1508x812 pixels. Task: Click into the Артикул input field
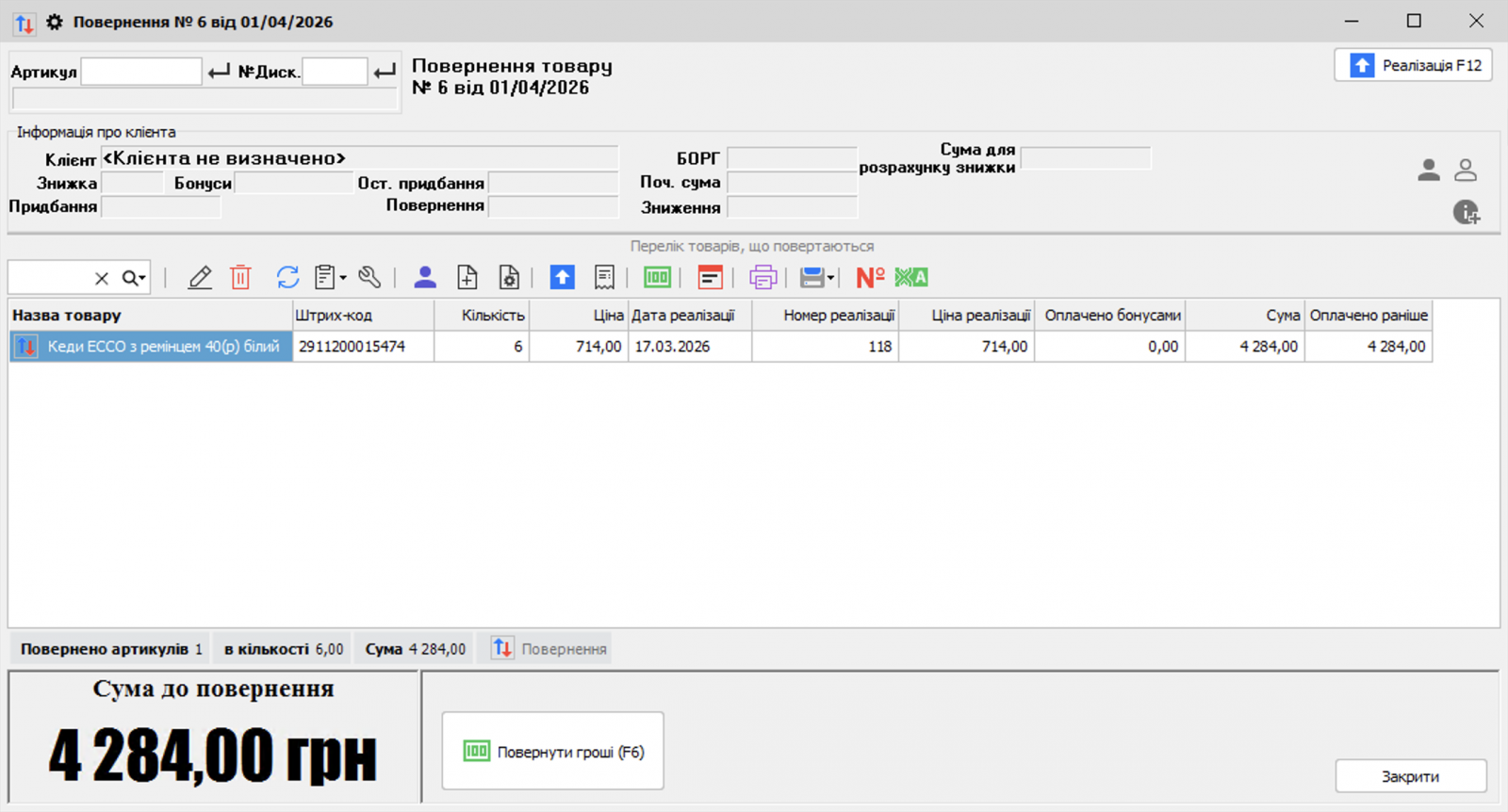(x=141, y=72)
